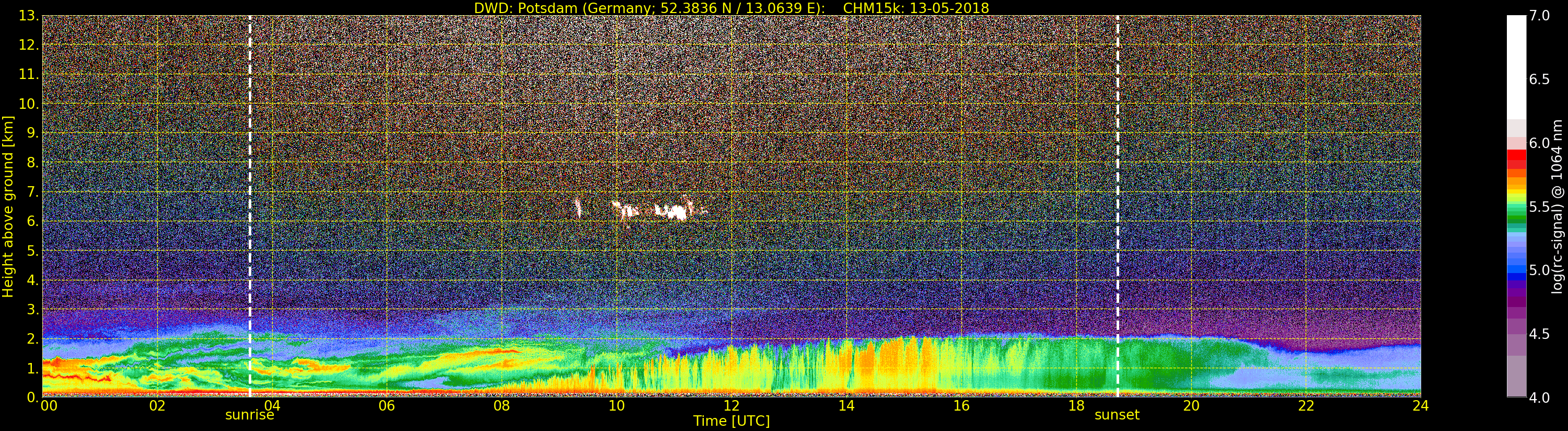1568x431 pixels.
Task: Click the height axis tick label '1.'
Action: pos(32,368)
